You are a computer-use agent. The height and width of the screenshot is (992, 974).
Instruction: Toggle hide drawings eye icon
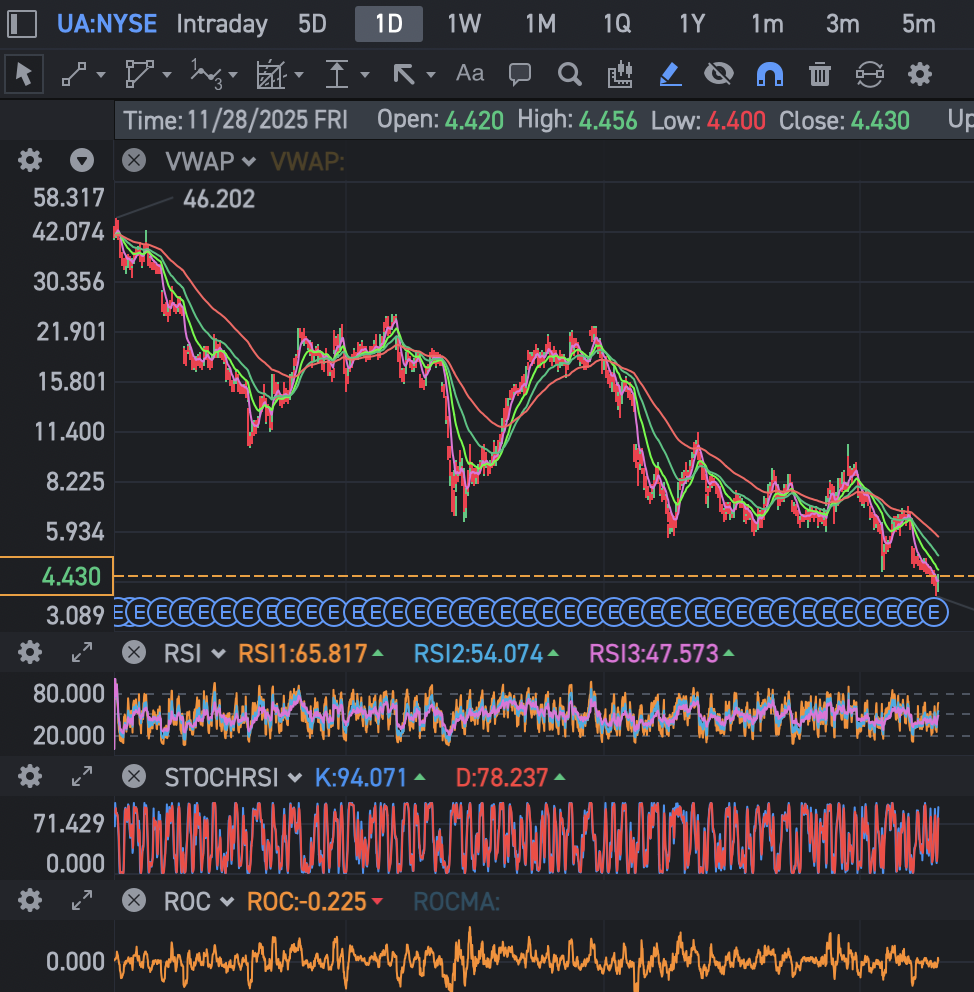point(719,75)
